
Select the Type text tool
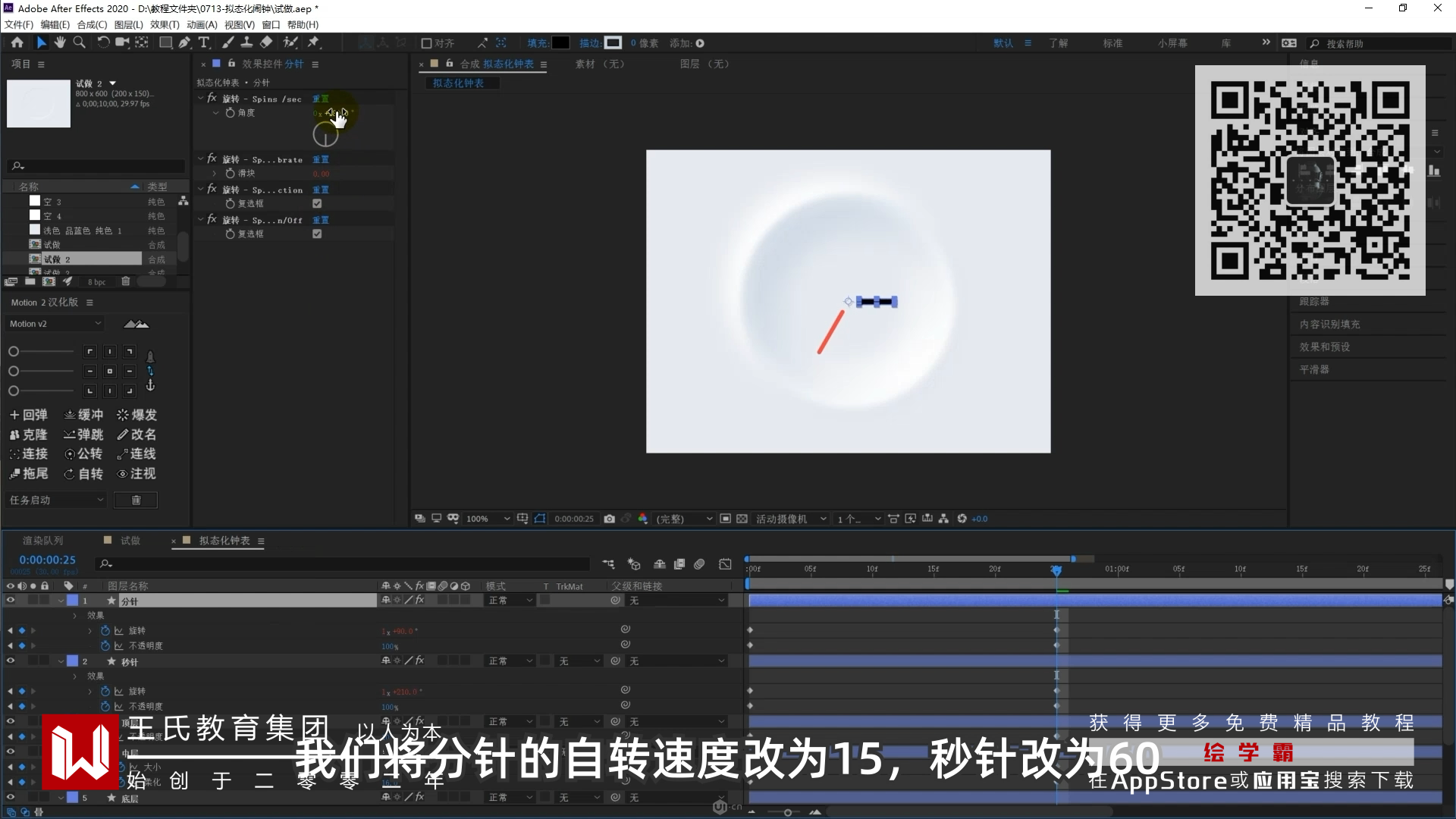click(203, 42)
